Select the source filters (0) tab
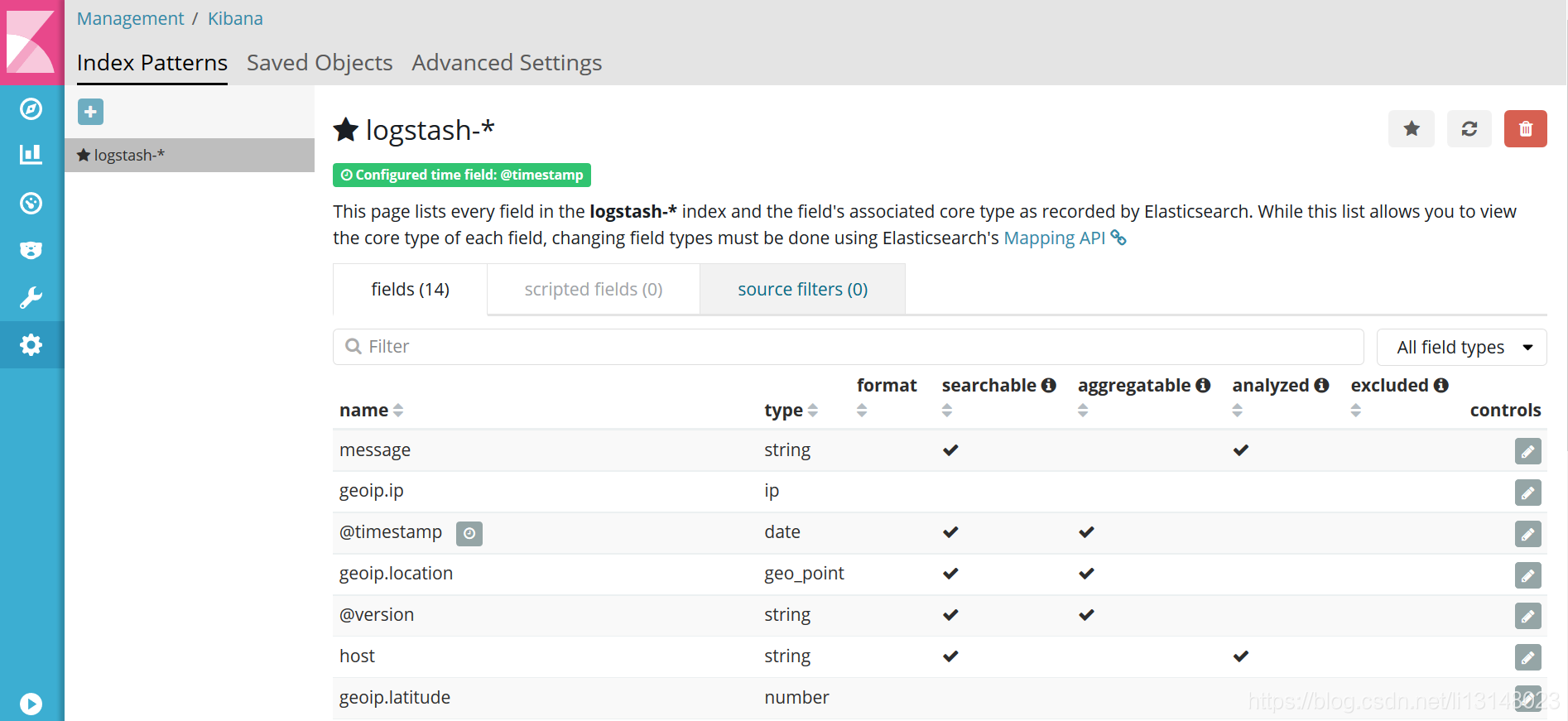Image resolution: width=1568 pixels, height=721 pixels. click(802, 289)
